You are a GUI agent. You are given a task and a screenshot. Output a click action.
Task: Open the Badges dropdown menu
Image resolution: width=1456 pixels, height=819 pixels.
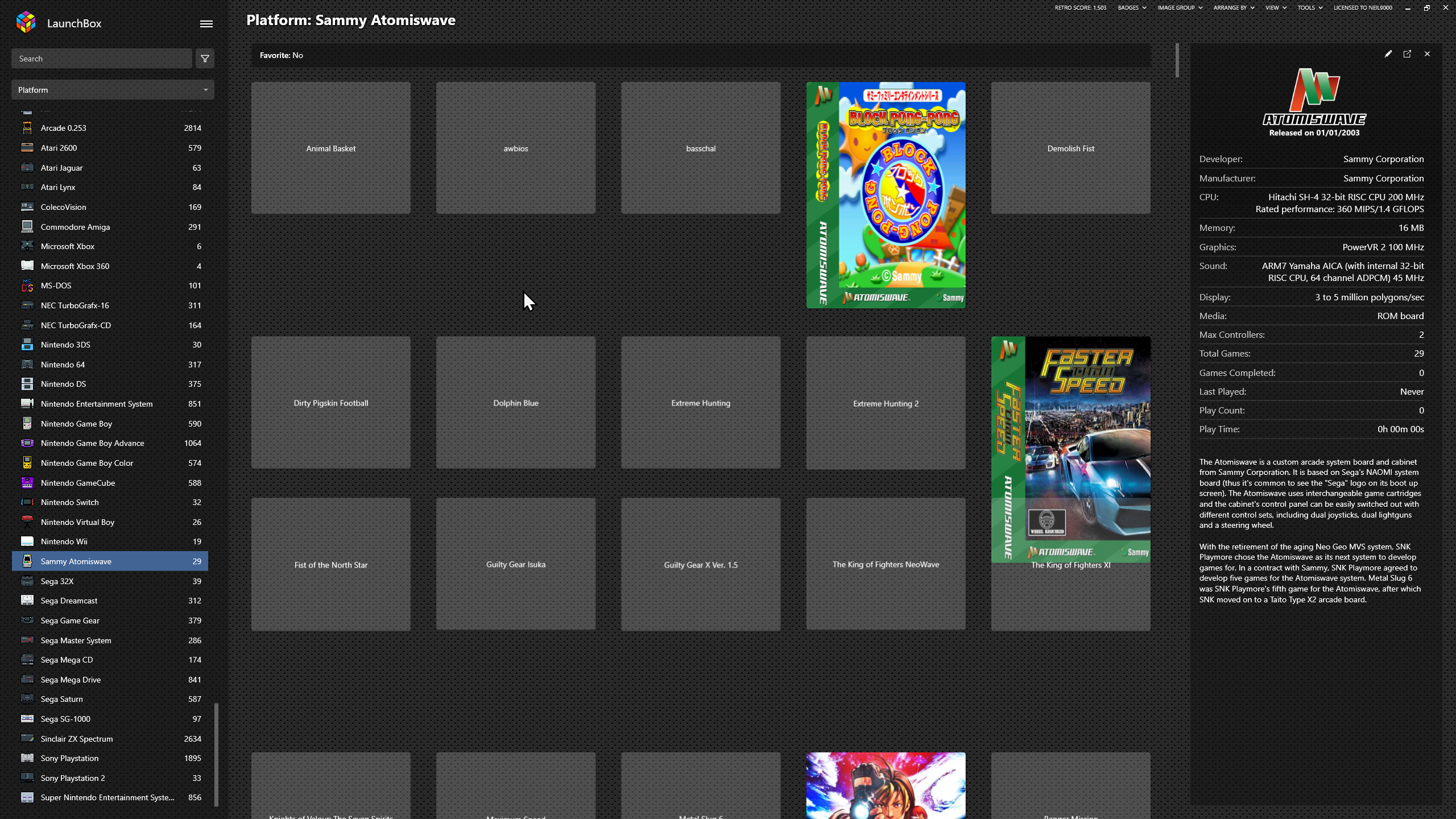1132,8
